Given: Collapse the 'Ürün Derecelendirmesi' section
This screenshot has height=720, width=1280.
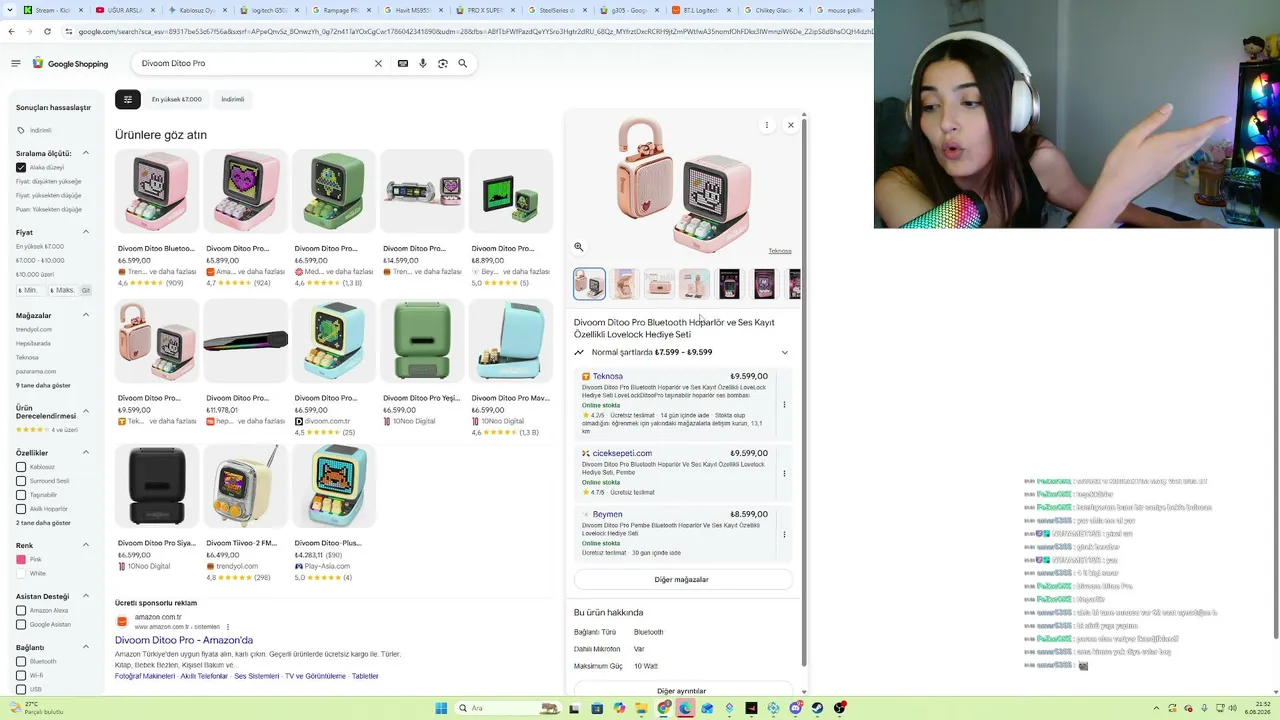Looking at the screenshot, I should coord(86,411).
